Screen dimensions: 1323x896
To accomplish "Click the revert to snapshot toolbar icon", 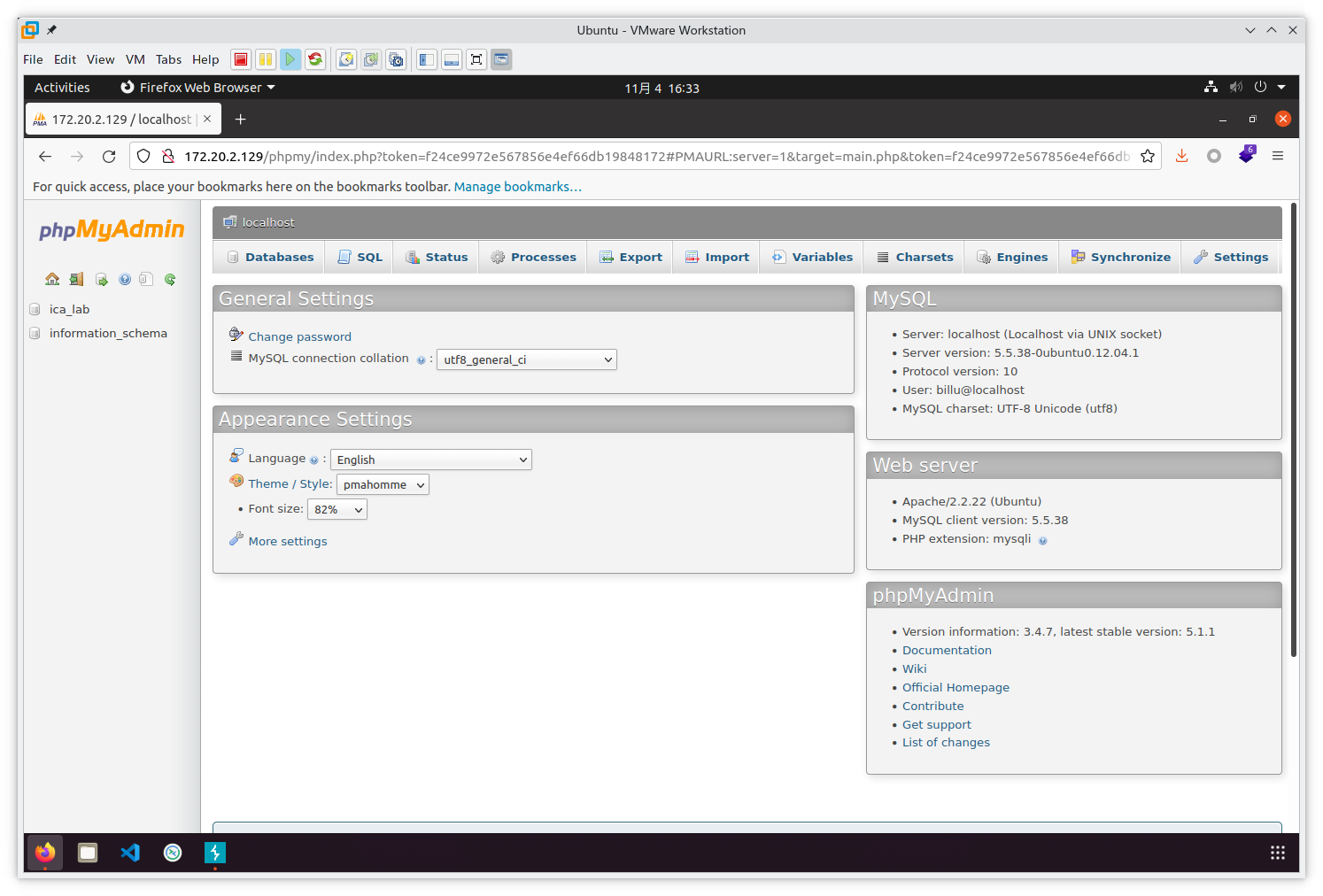I will [x=371, y=59].
